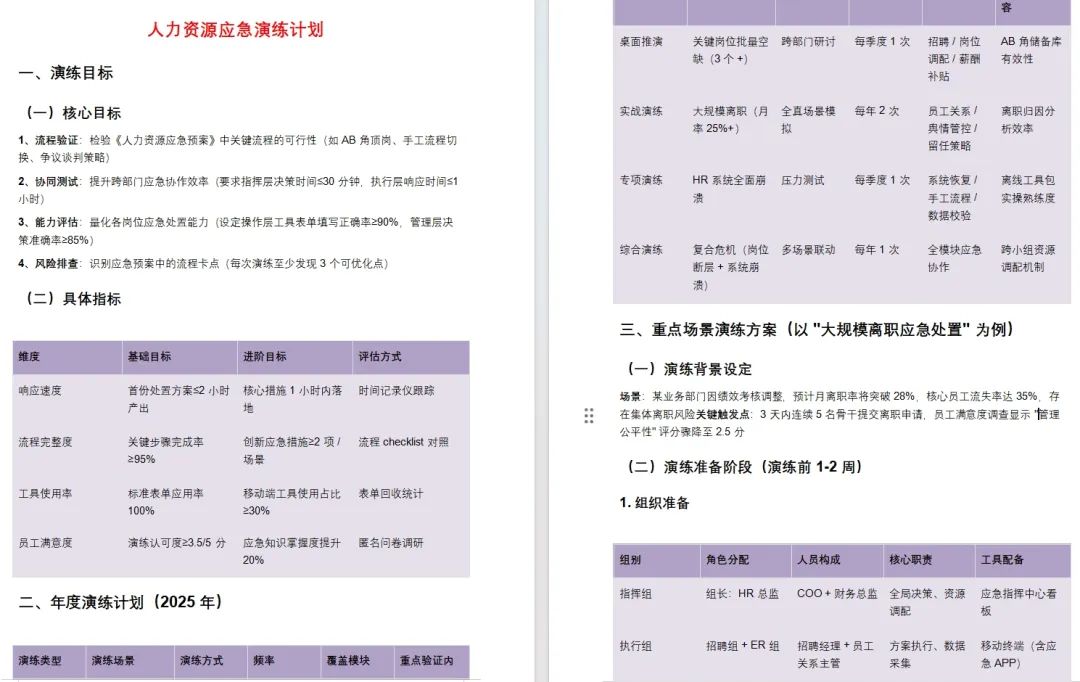Viewport: 1080px width, 682px height.
Task: Click the cell 每年 2 次
Action: (878, 111)
